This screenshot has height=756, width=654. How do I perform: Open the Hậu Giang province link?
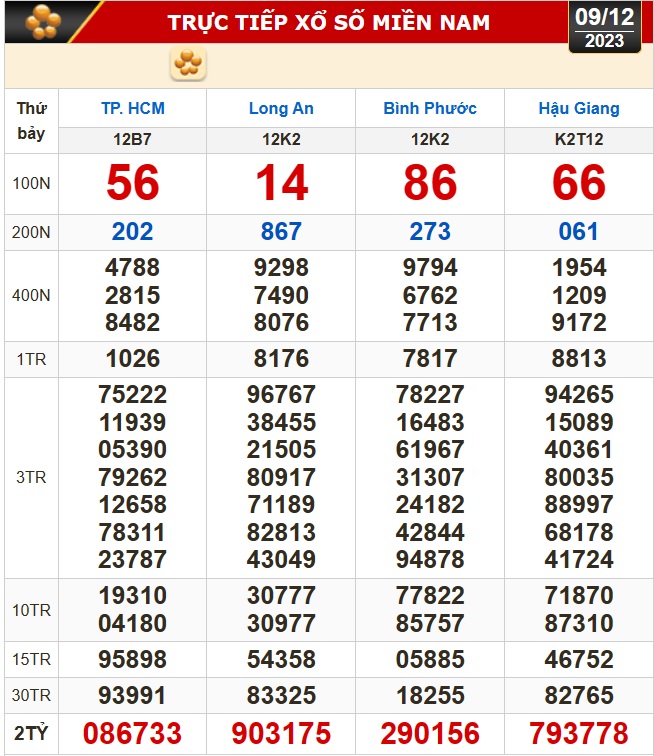click(x=579, y=108)
